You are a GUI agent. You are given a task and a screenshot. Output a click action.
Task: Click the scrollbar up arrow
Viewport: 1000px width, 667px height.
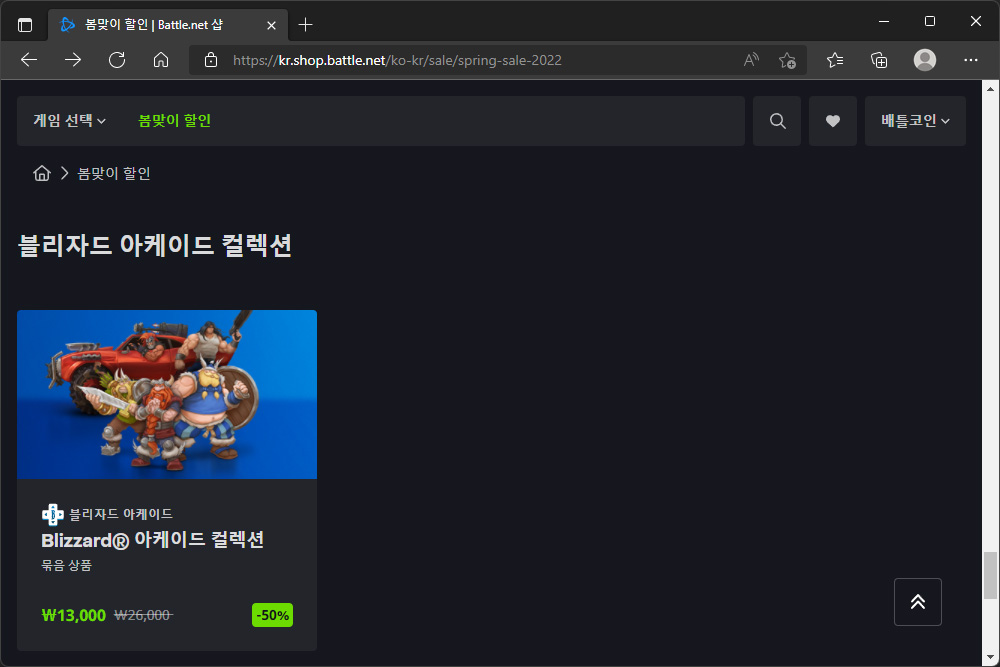(x=990, y=89)
